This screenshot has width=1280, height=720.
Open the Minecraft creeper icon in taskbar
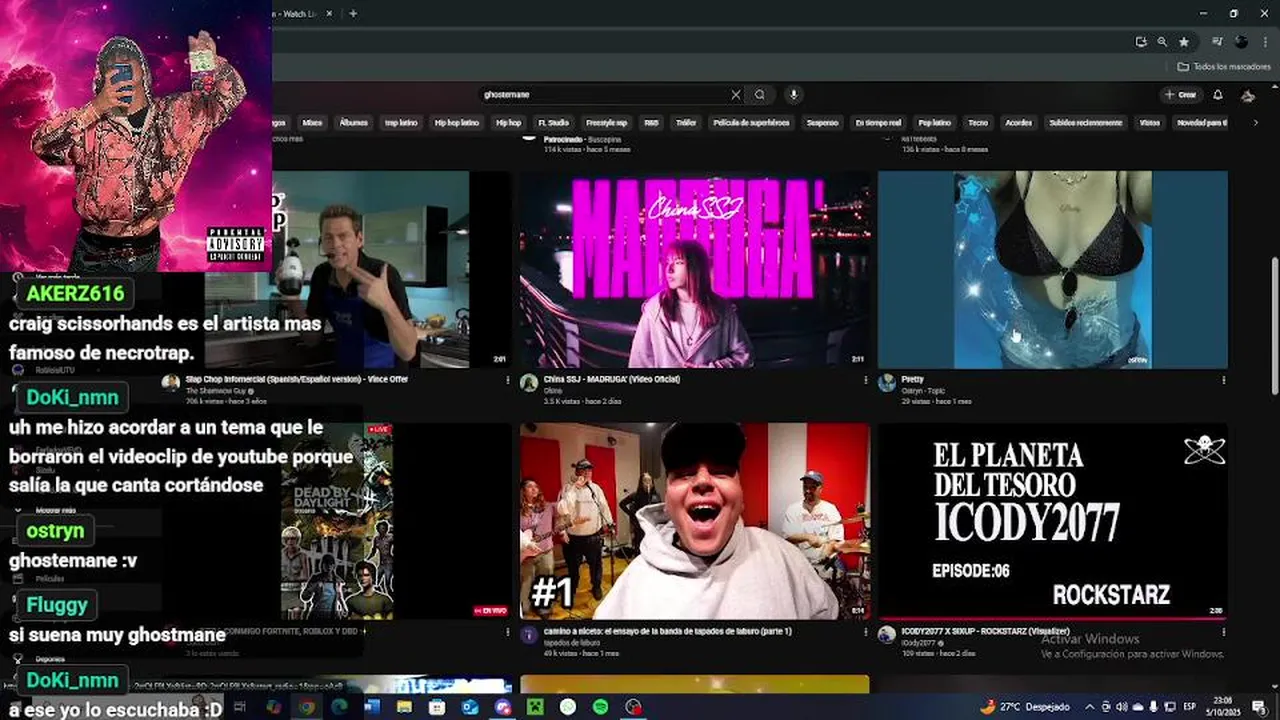(x=534, y=707)
